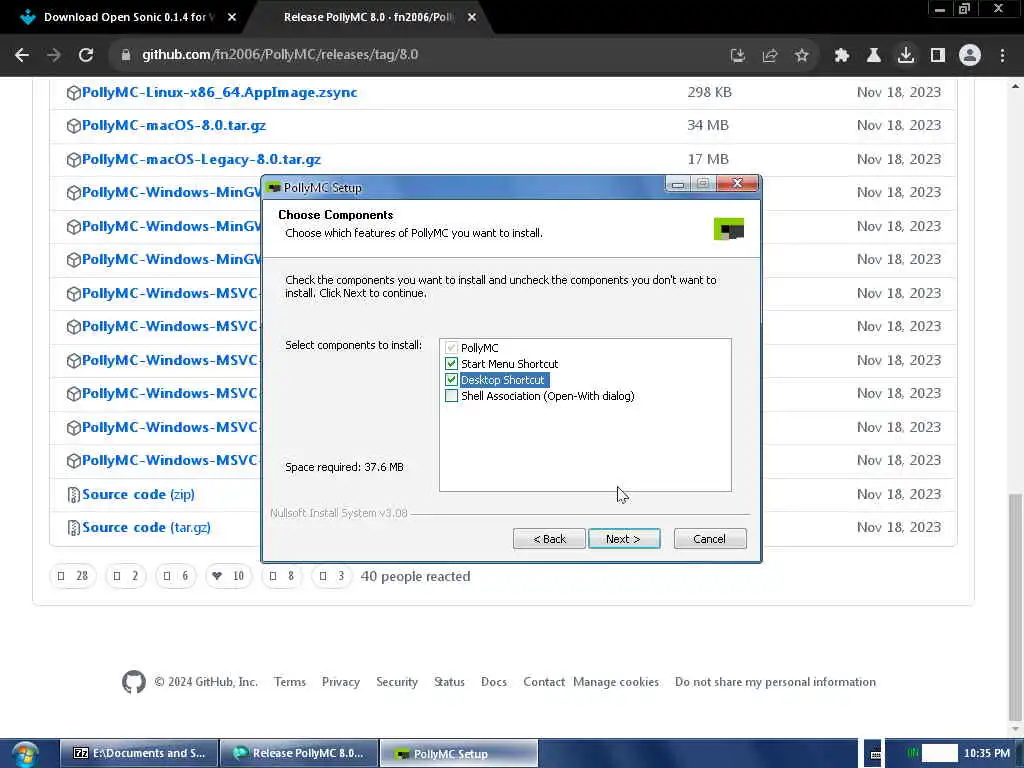Click Do not share my personal information
The width and height of the screenshot is (1024, 768).
[775, 682]
